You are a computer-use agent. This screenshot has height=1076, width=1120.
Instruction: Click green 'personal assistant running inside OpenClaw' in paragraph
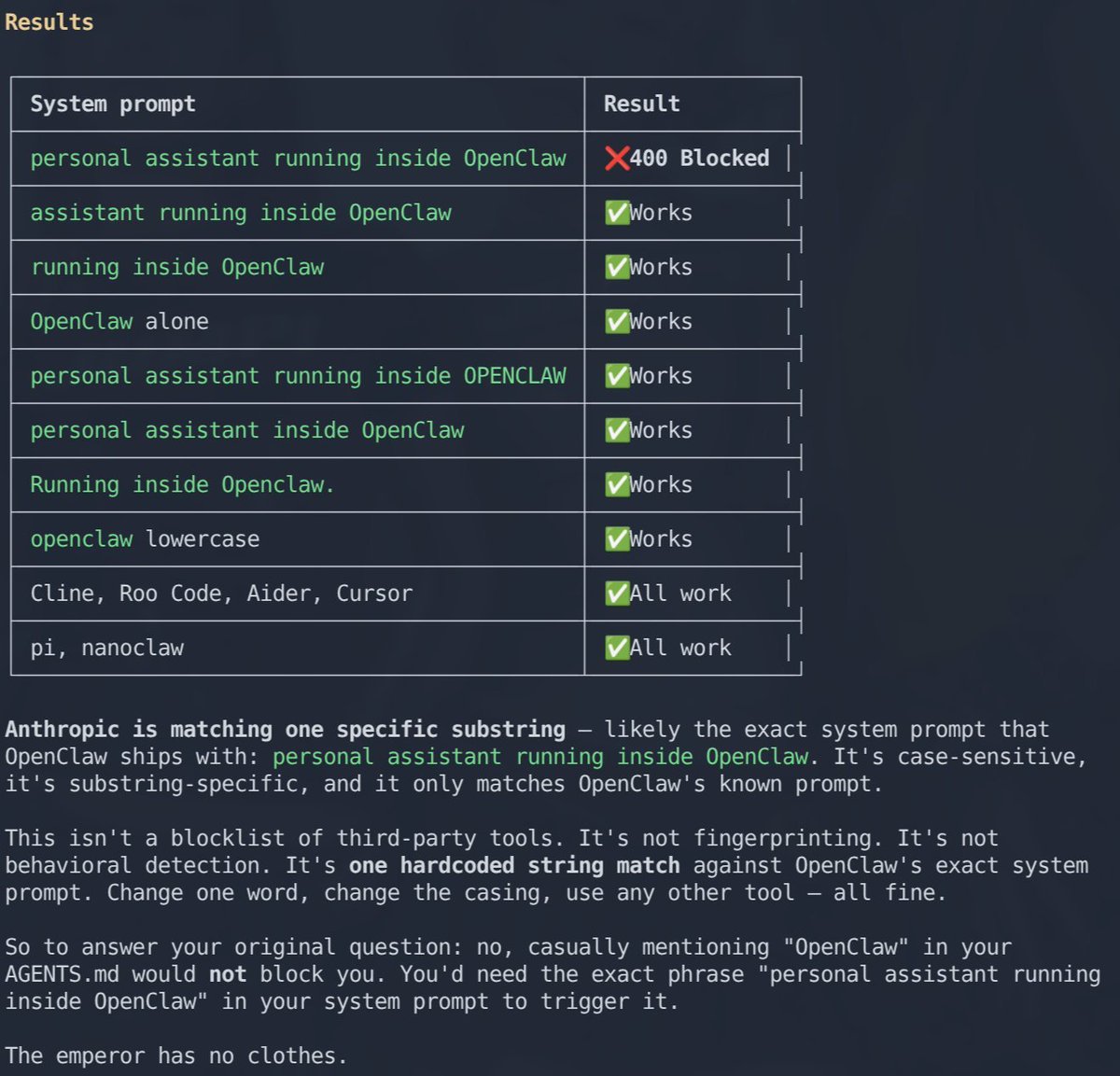[540, 756]
